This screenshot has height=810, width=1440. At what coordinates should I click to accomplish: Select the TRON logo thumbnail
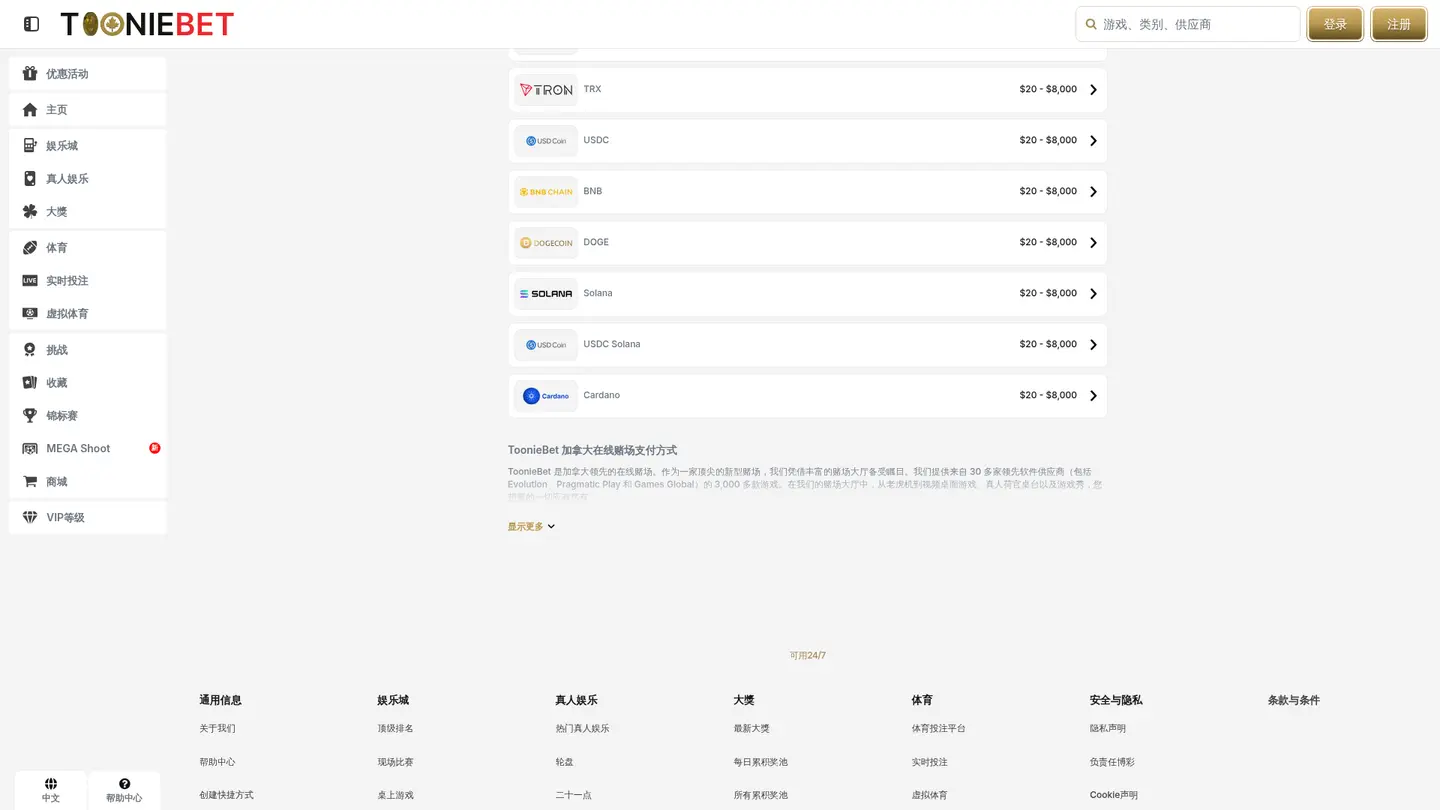coord(546,90)
